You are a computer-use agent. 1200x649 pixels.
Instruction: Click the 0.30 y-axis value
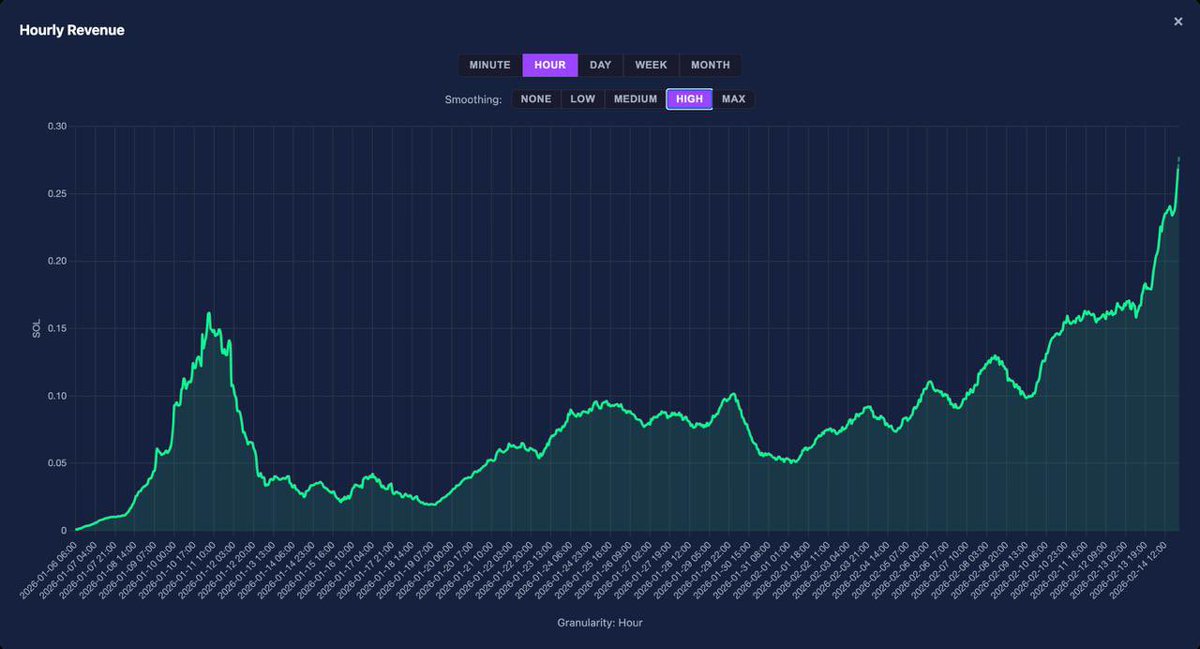coord(57,126)
